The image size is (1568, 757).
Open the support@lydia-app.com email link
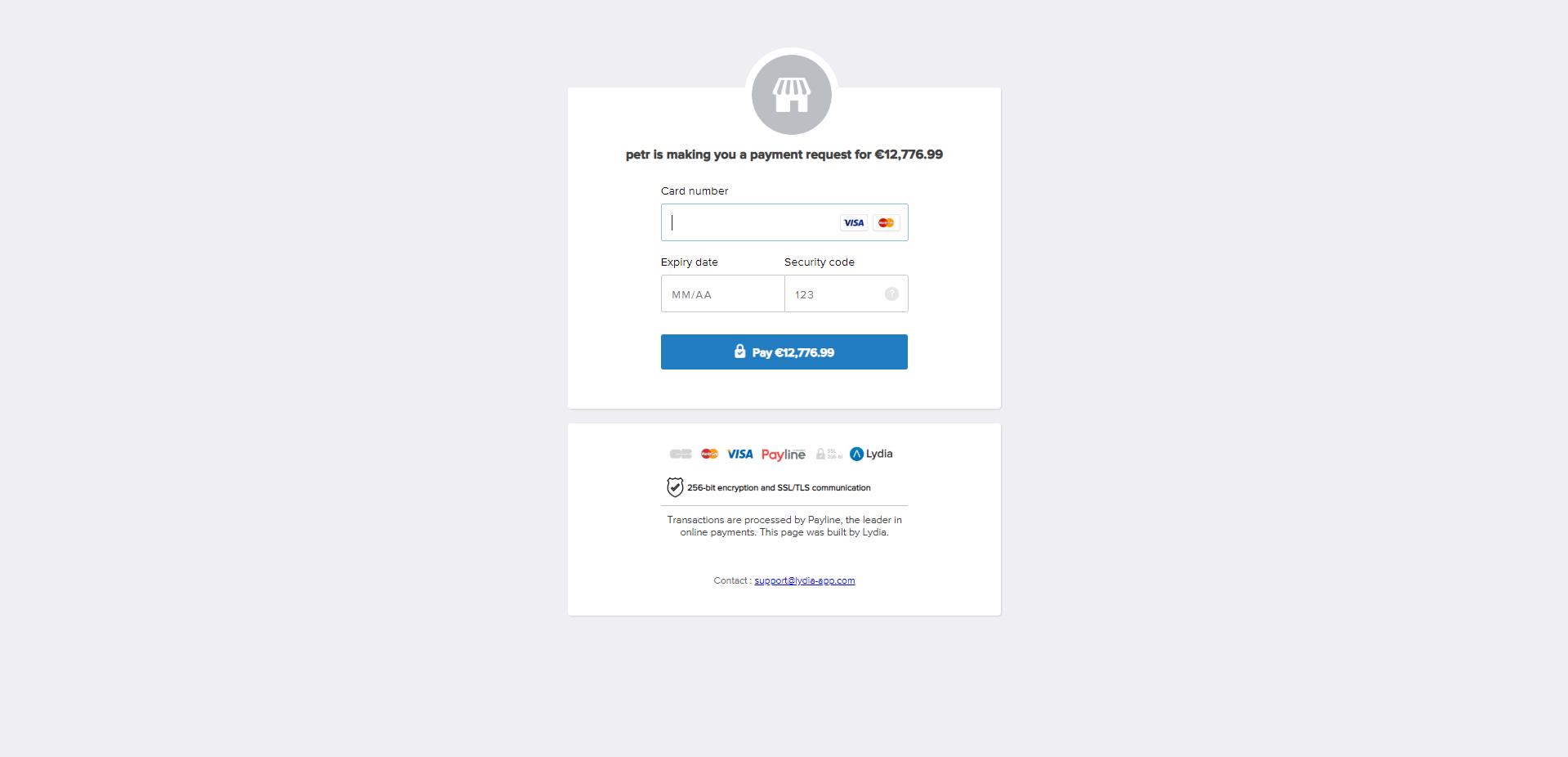tap(805, 580)
